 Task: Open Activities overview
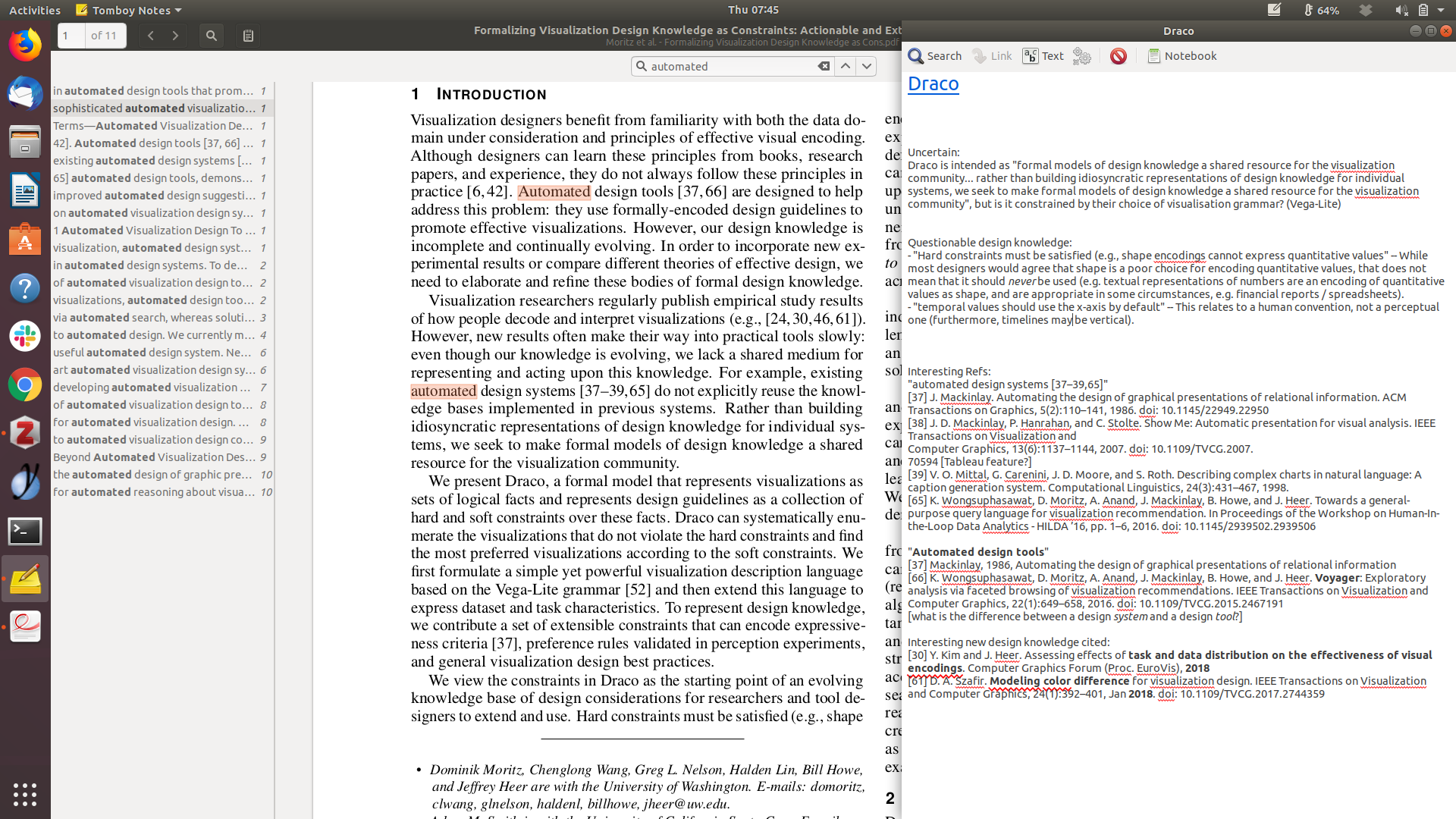pos(35,10)
